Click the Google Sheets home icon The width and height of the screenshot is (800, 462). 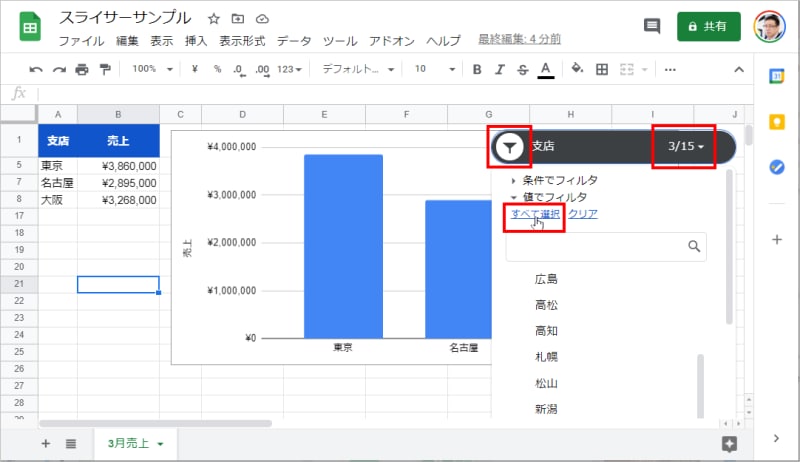pyautogui.click(x=30, y=27)
